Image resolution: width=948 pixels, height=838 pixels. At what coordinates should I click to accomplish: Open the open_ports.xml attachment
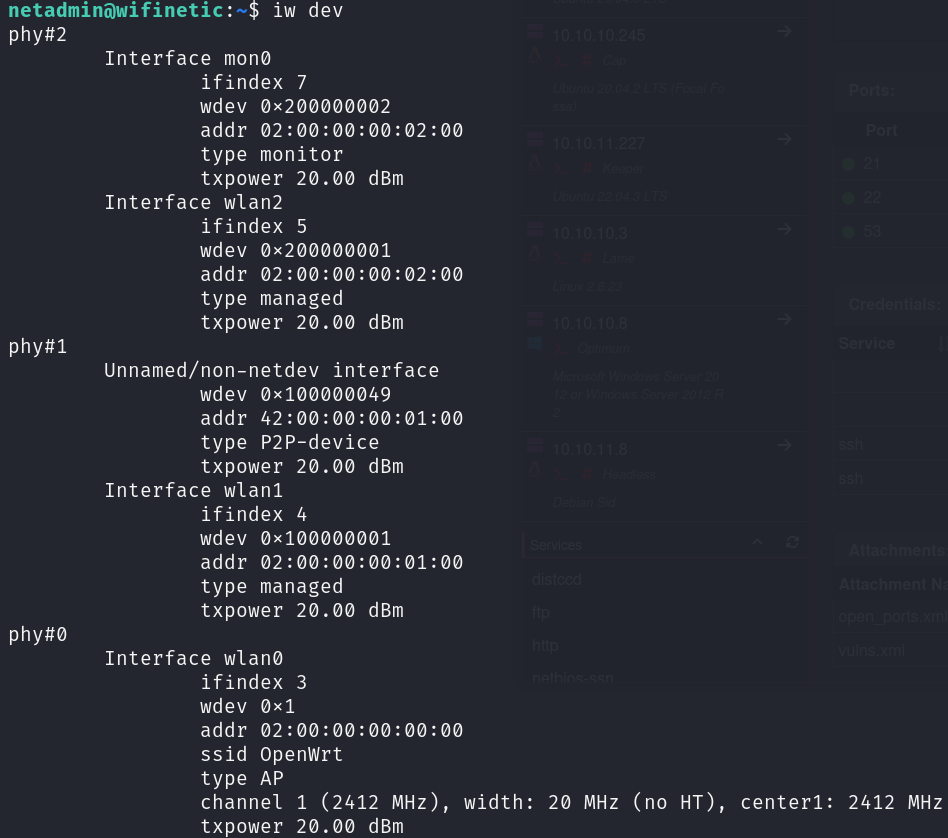pyautogui.click(x=892, y=616)
